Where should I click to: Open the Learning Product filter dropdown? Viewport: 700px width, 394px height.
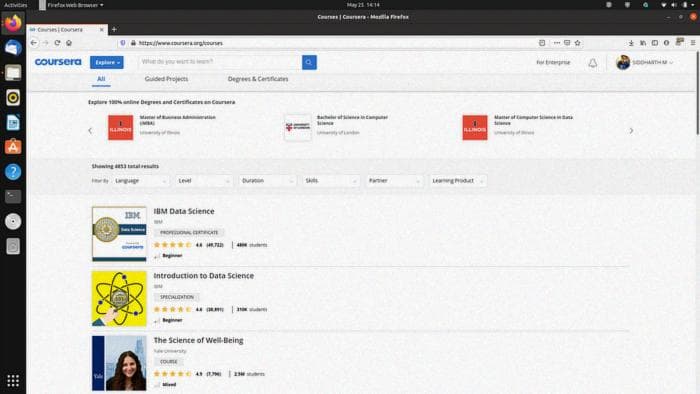coord(458,181)
